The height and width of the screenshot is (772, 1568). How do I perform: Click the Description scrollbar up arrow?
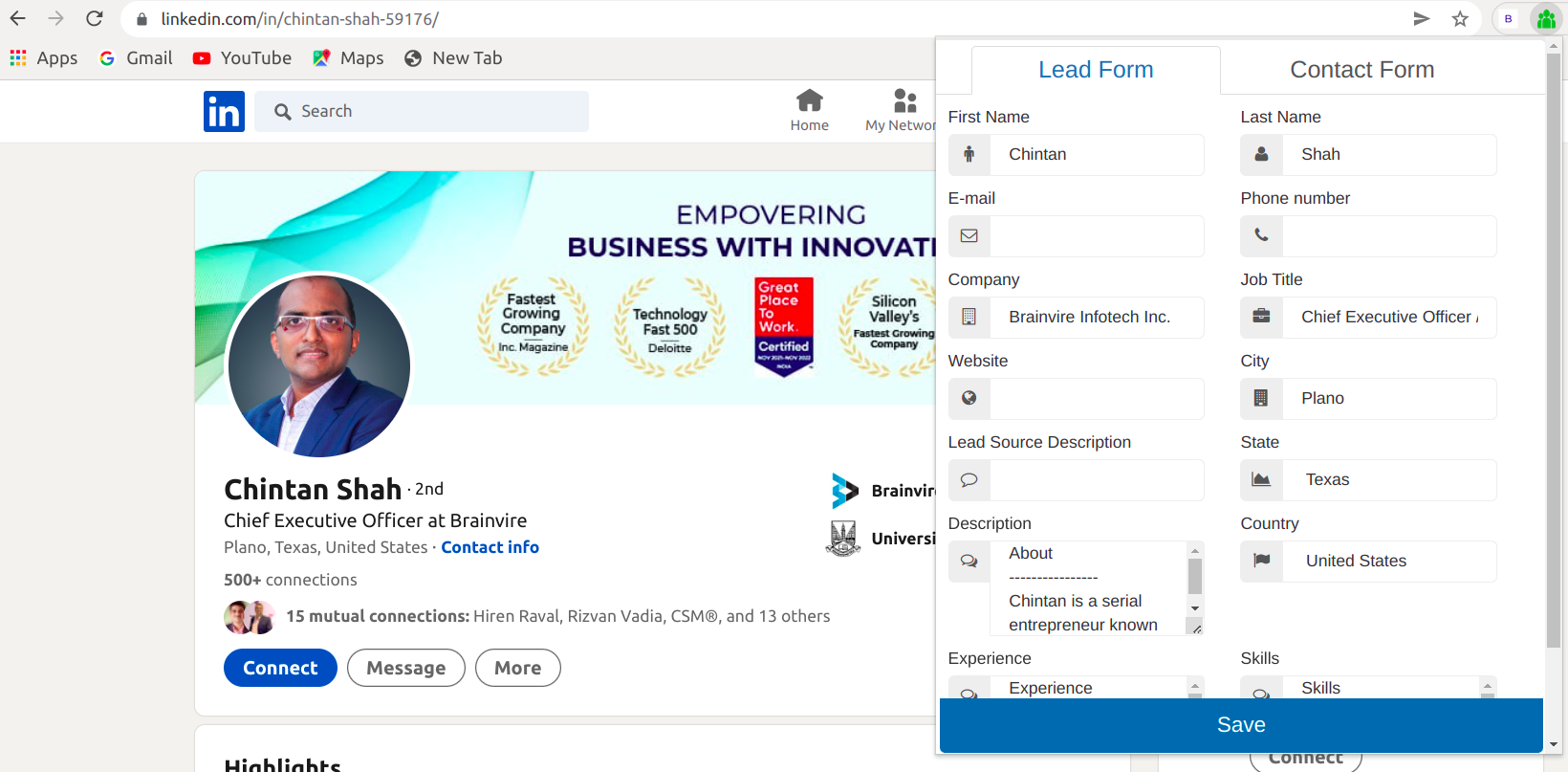(1195, 550)
